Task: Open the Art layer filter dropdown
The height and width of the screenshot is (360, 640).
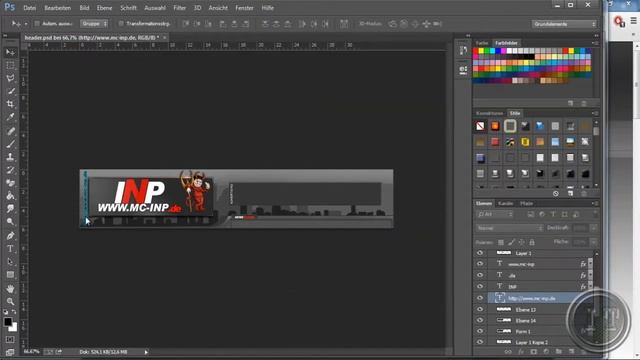Action: pyautogui.click(x=495, y=214)
